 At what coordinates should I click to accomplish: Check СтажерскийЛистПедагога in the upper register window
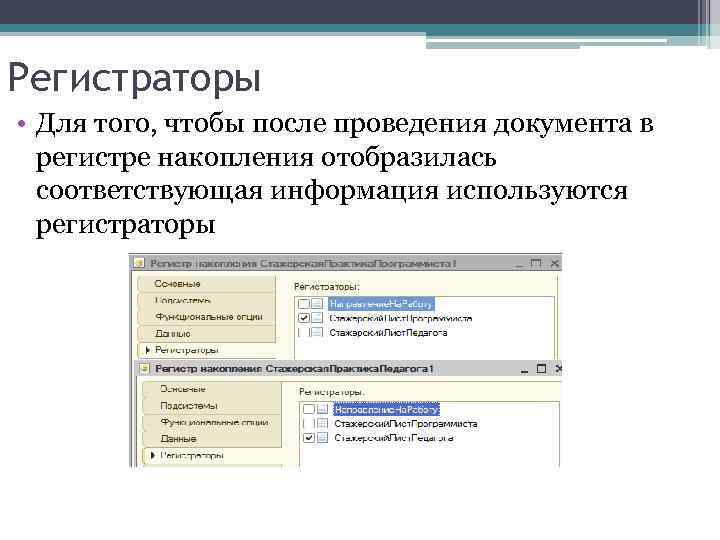tap(304, 332)
